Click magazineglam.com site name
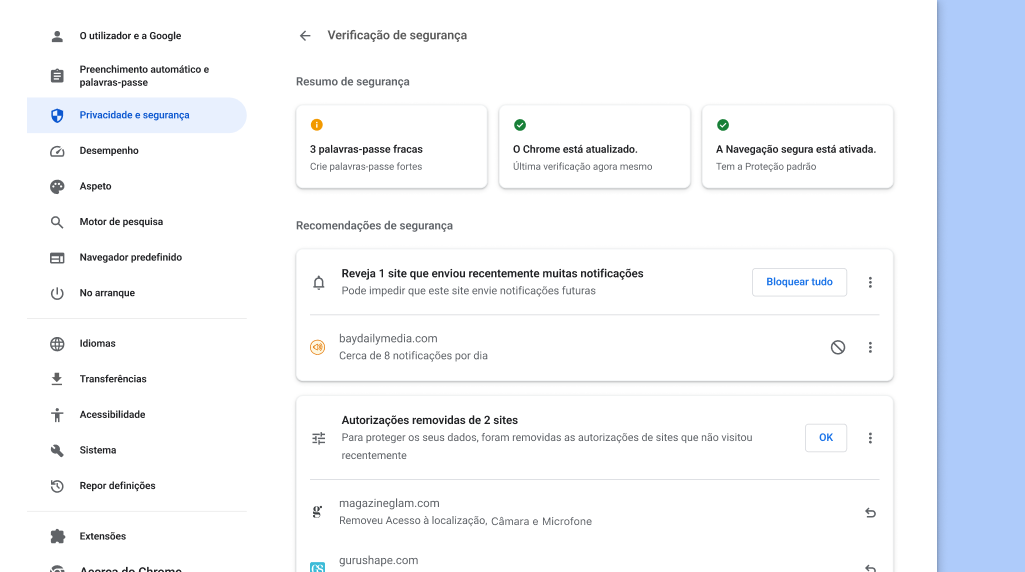Image resolution: width=1025 pixels, height=572 pixels. click(x=389, y=503)
